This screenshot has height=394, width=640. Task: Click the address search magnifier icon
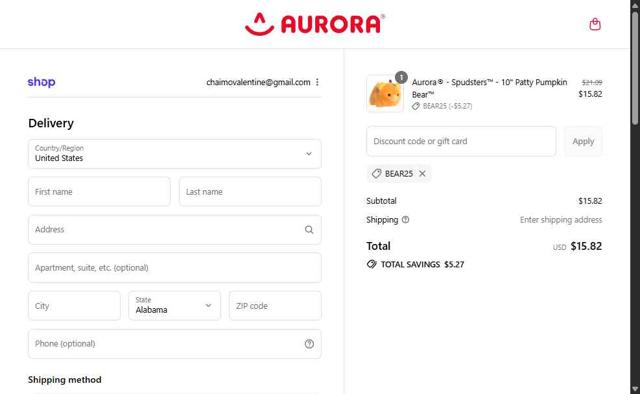tap(309, 229)
